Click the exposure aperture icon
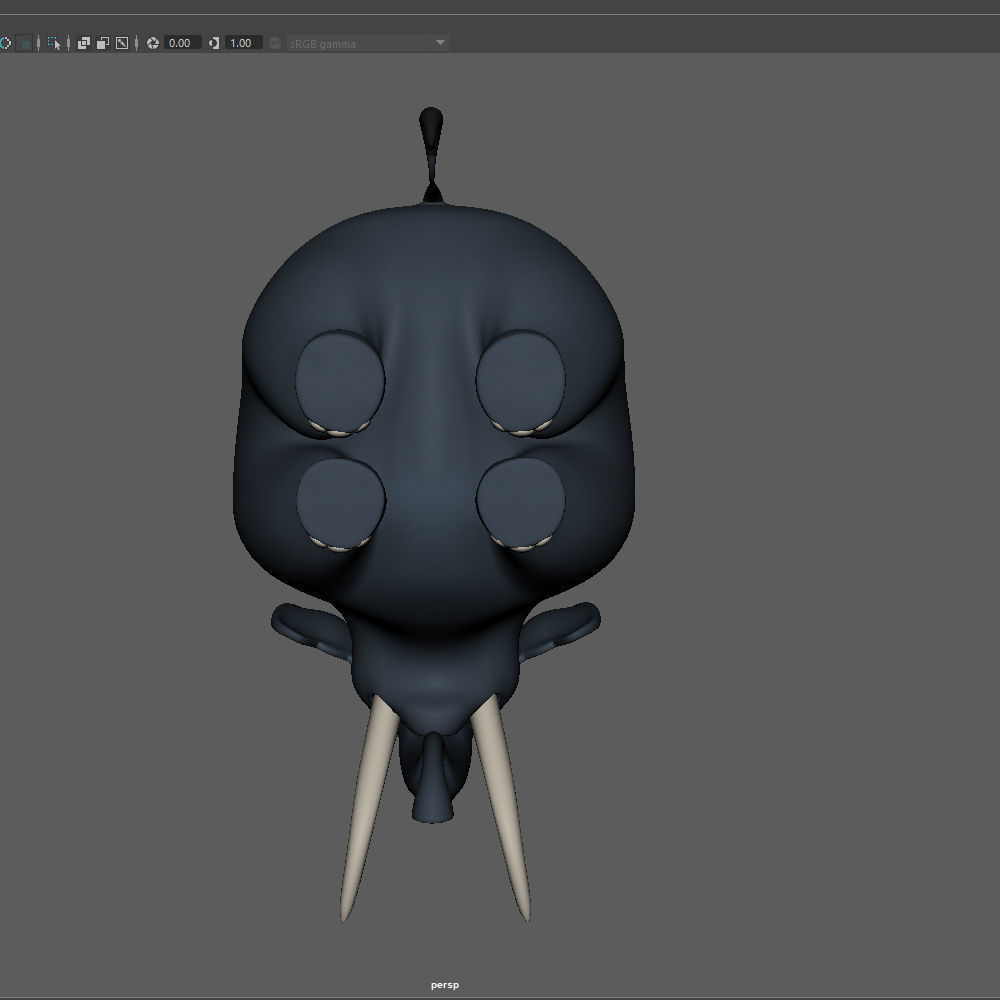This screenshot has height=1000, width=1000. (x=153, y=43)
